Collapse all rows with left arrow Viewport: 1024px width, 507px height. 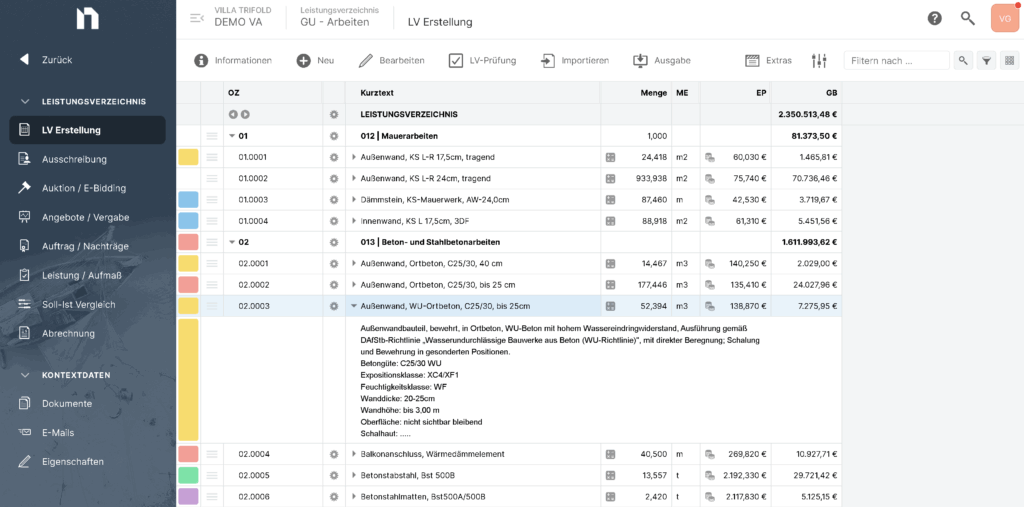233,115
